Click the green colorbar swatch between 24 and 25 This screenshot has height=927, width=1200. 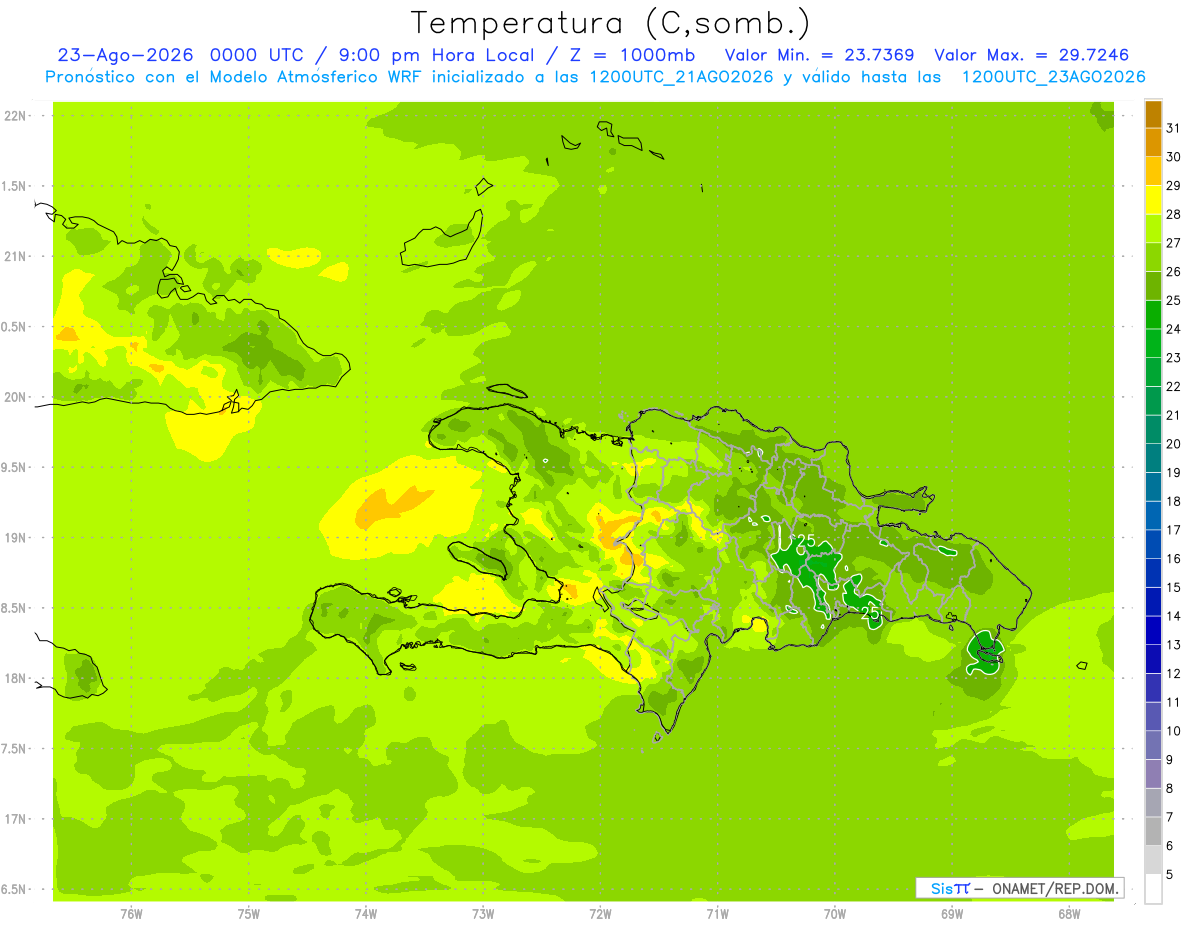1153,314
